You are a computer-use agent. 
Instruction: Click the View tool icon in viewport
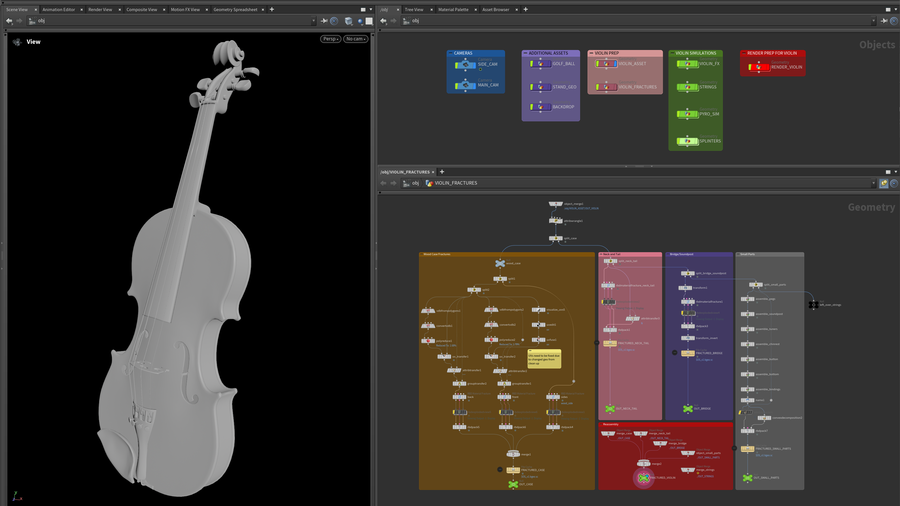tap(17, 42)
